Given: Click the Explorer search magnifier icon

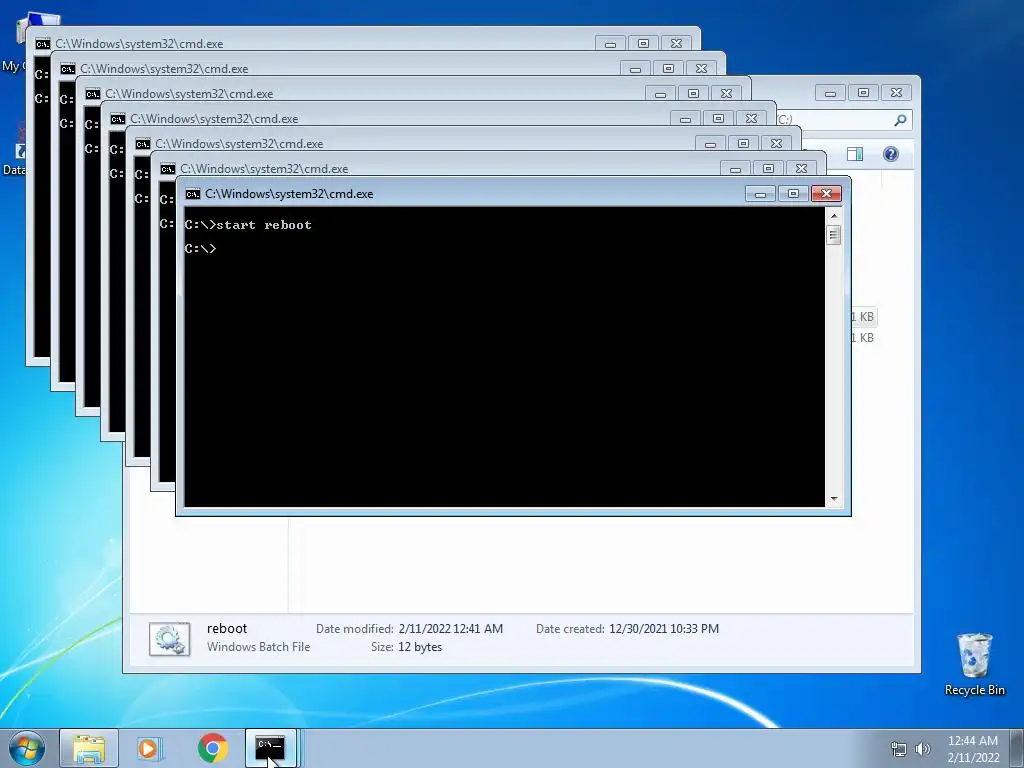Looking at the screenshot, I should point(901,120).
